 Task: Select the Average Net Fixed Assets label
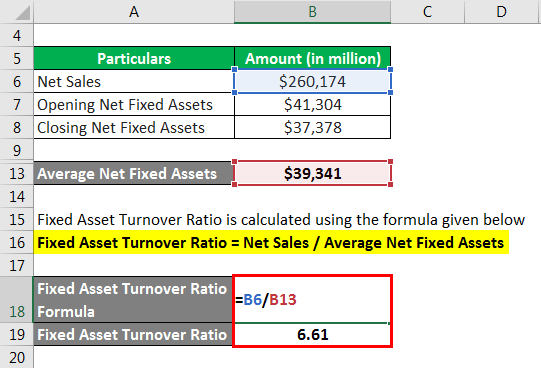click(x=133, y=173)
